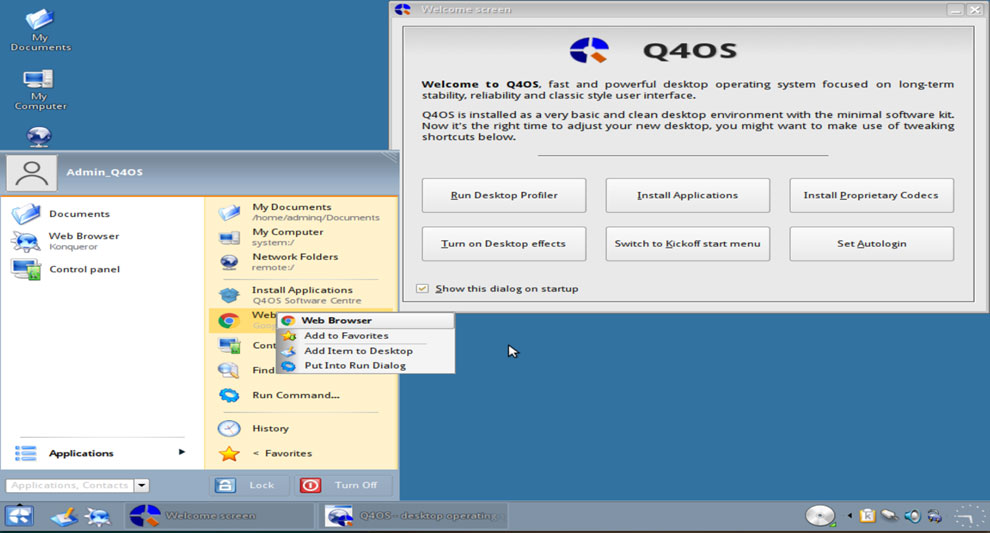Click the Find magnifier icon in menu
This screenshot has width=990, height=533.
click(229, 370)
